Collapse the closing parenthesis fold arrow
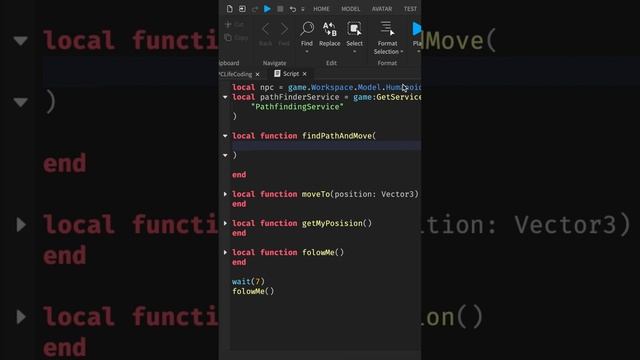 [x=225, y=155]
